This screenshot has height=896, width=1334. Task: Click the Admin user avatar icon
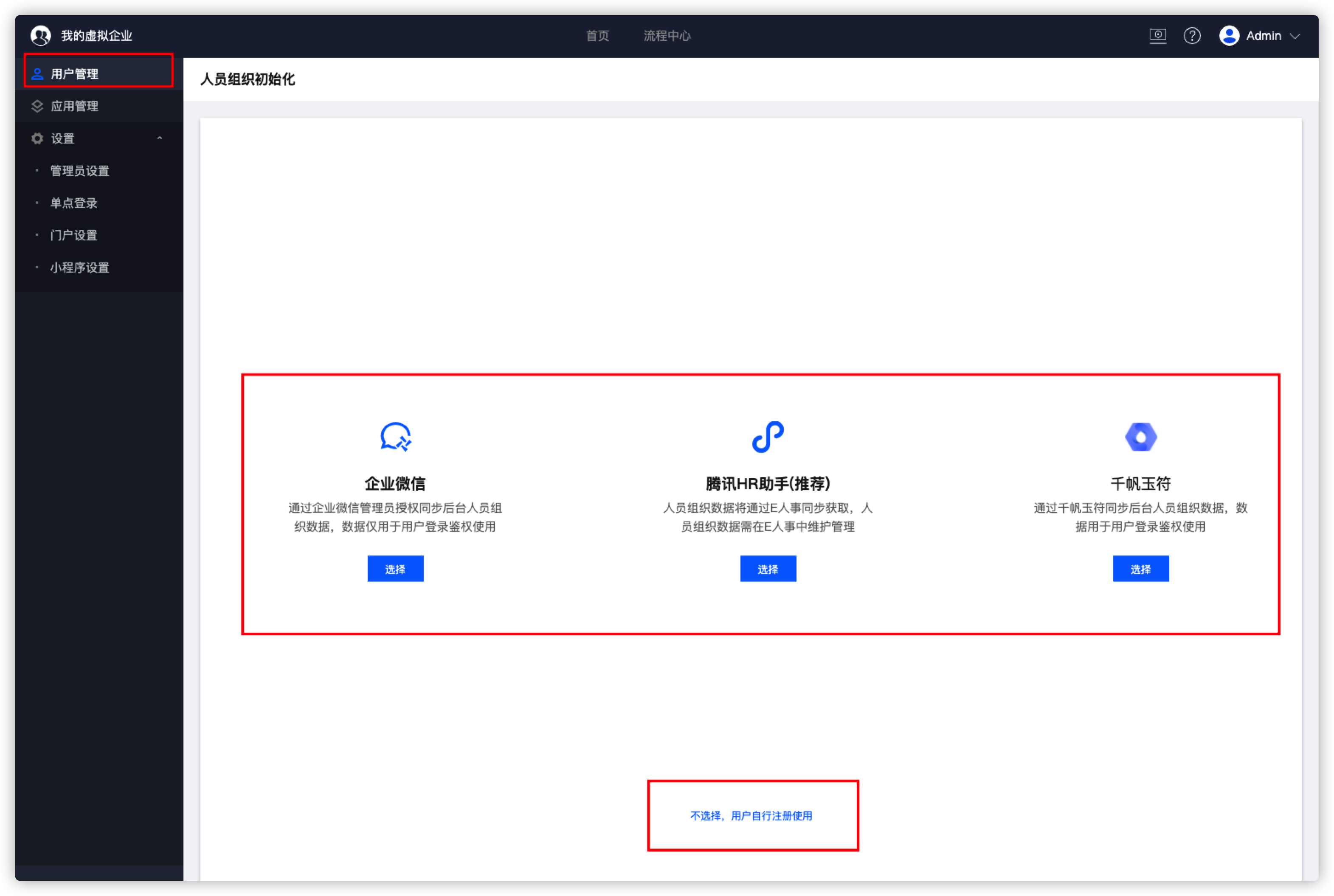click(1229, 35)
